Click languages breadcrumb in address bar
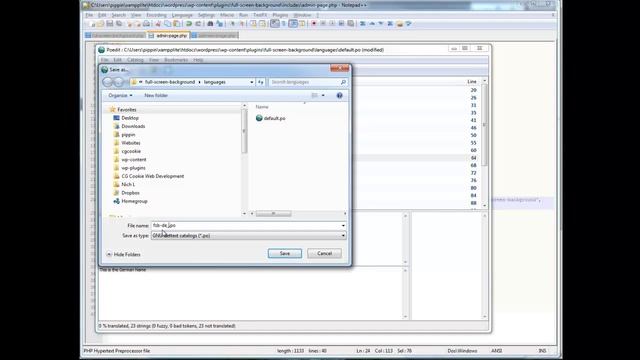The width and height of the screenshot is (640, 360). point(215,82)
